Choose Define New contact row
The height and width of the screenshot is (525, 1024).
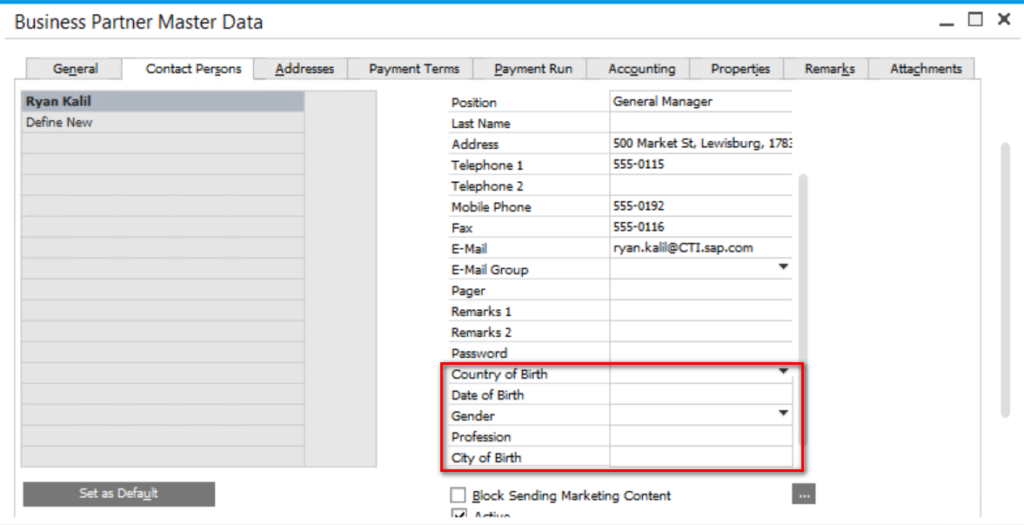pos(163,122)
